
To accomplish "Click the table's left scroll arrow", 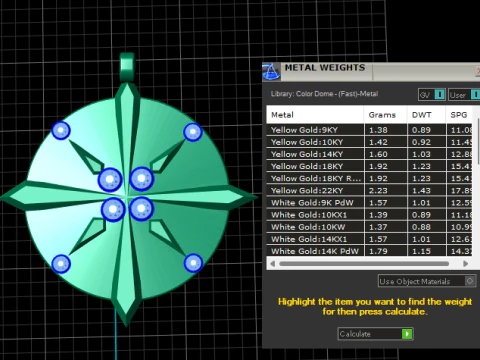I will [x=272, y=264].
